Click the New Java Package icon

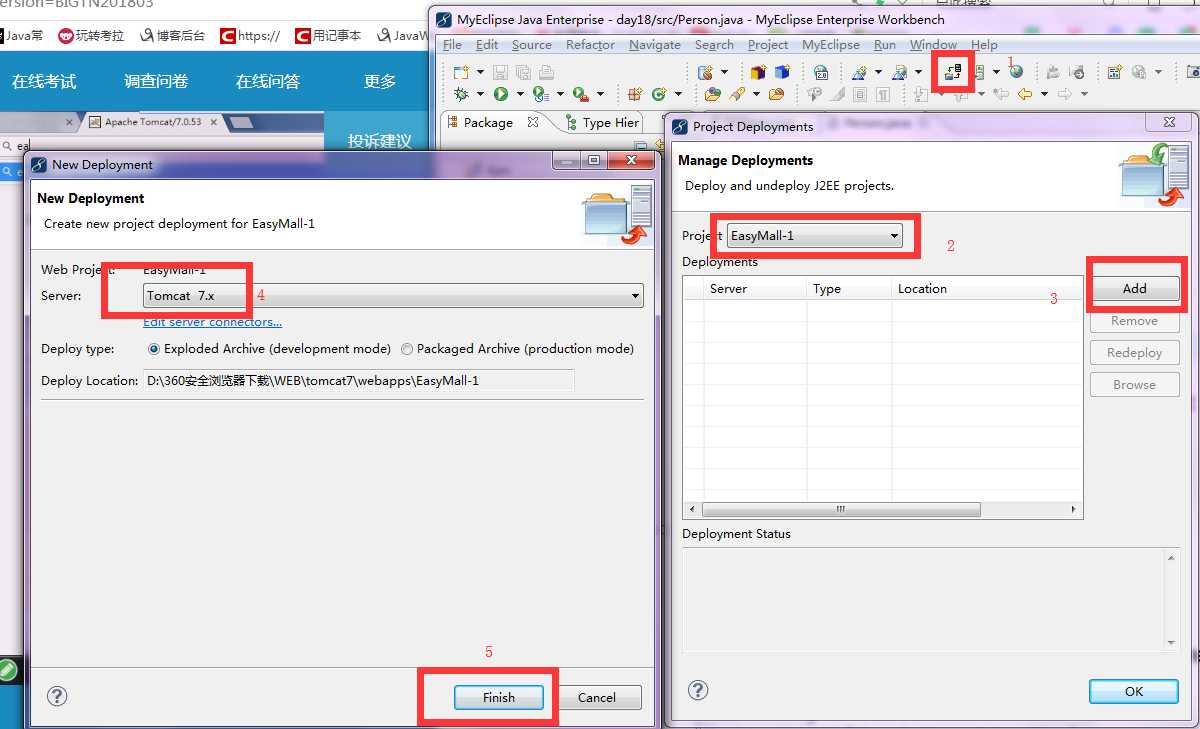point(635,94)
